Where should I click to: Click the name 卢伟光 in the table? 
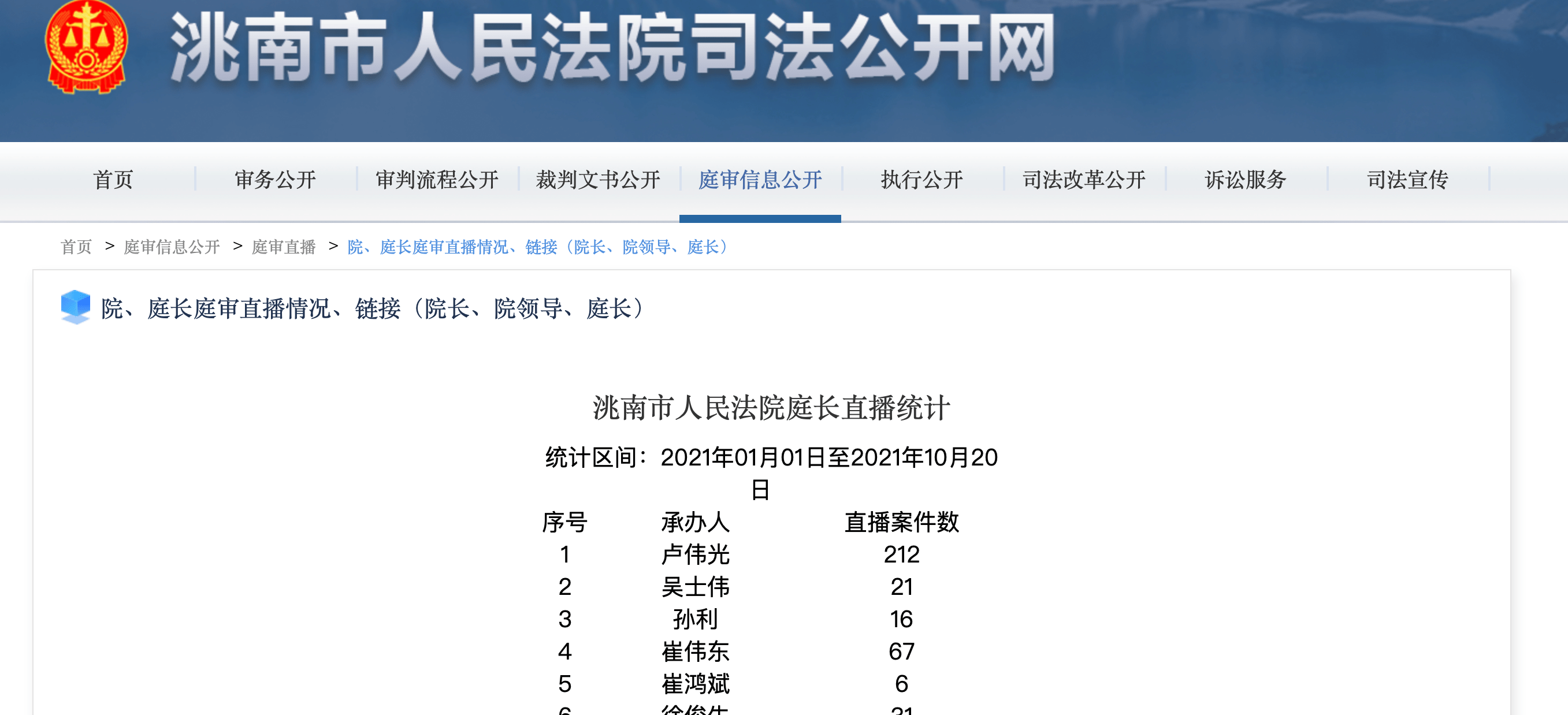(x=695, y=554)
